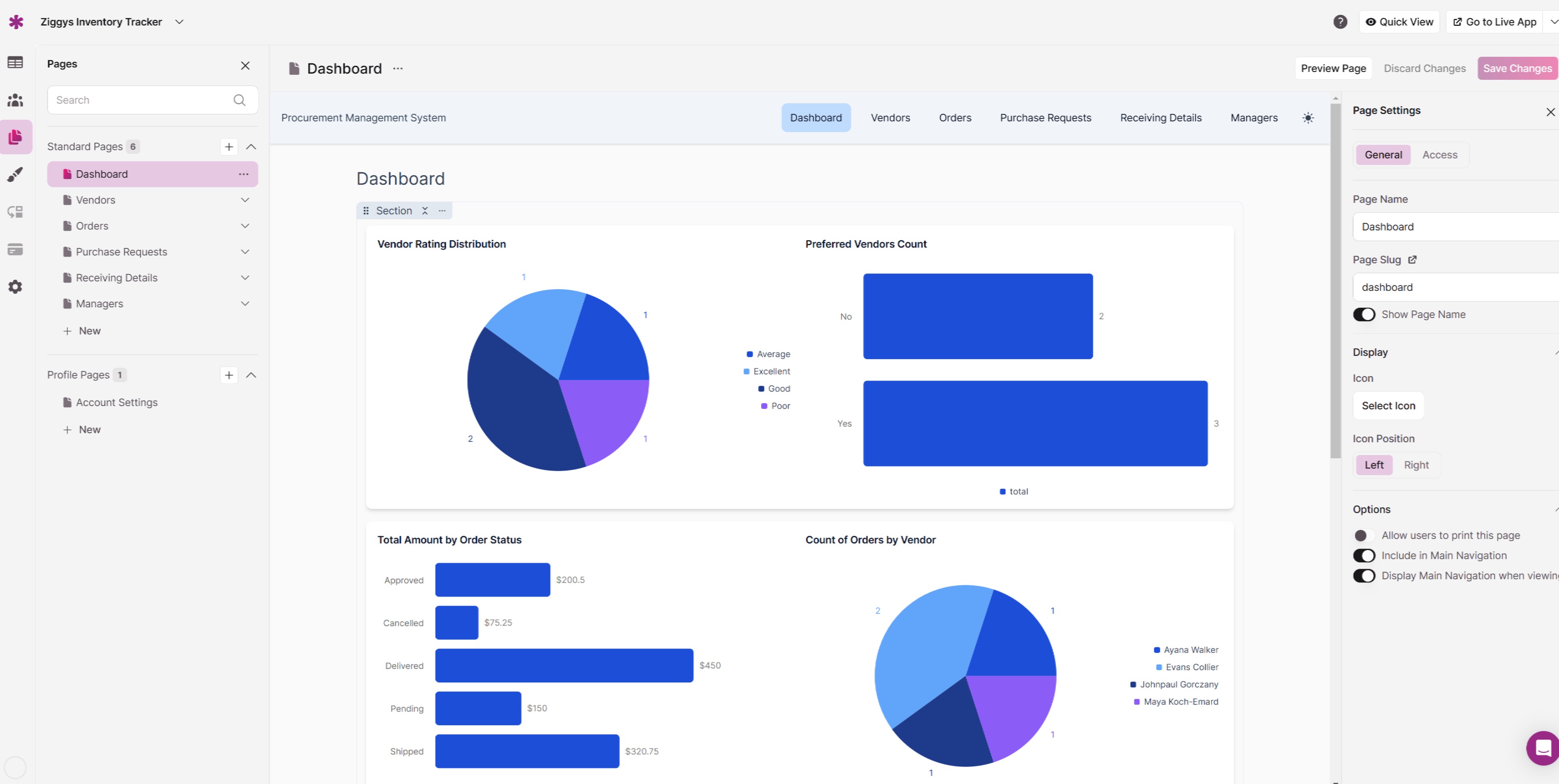The image size is (1559, 784).
Task: Expand the Orders page chevron
Action: 245,226
